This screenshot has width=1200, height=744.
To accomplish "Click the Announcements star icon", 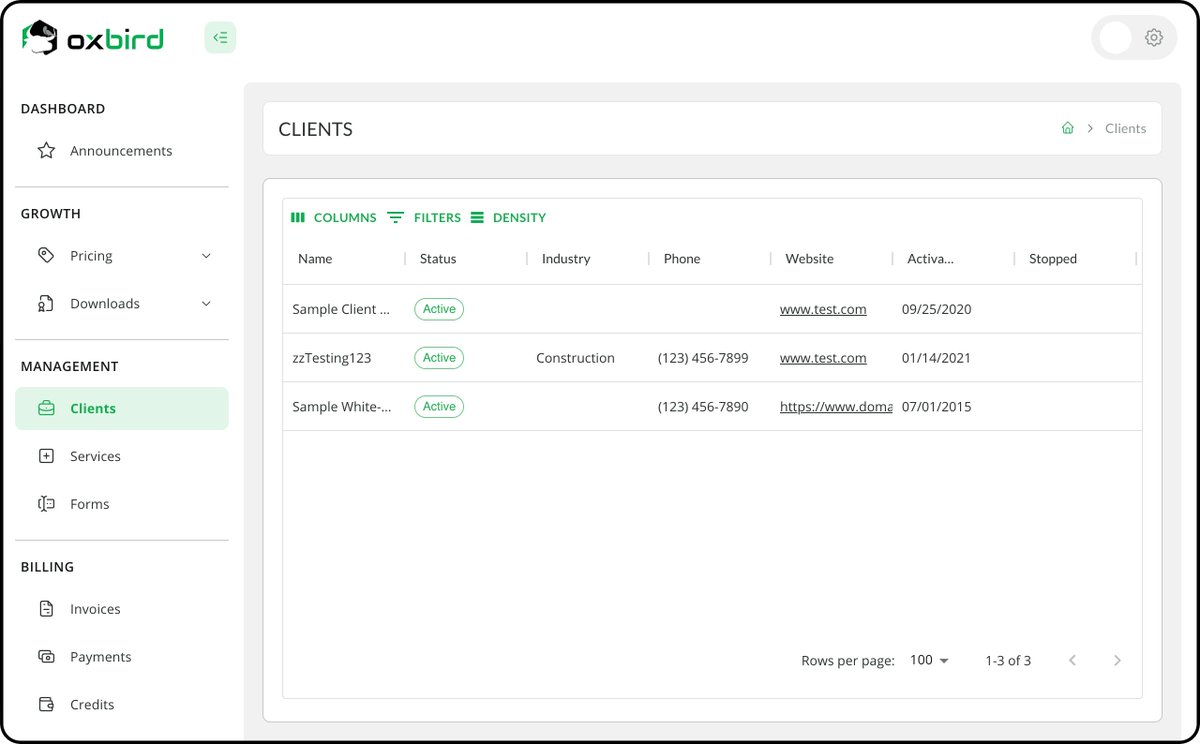I will pyautogui.click(x=46, y=151).
